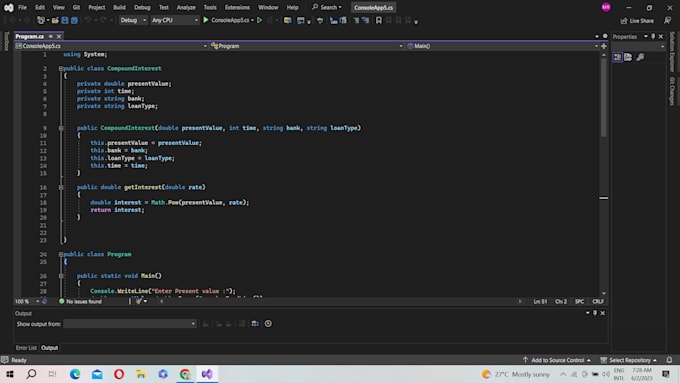This screenshot has width=680, height=383.
Task: Collapse the public class Program region
Action: (61, 255)
